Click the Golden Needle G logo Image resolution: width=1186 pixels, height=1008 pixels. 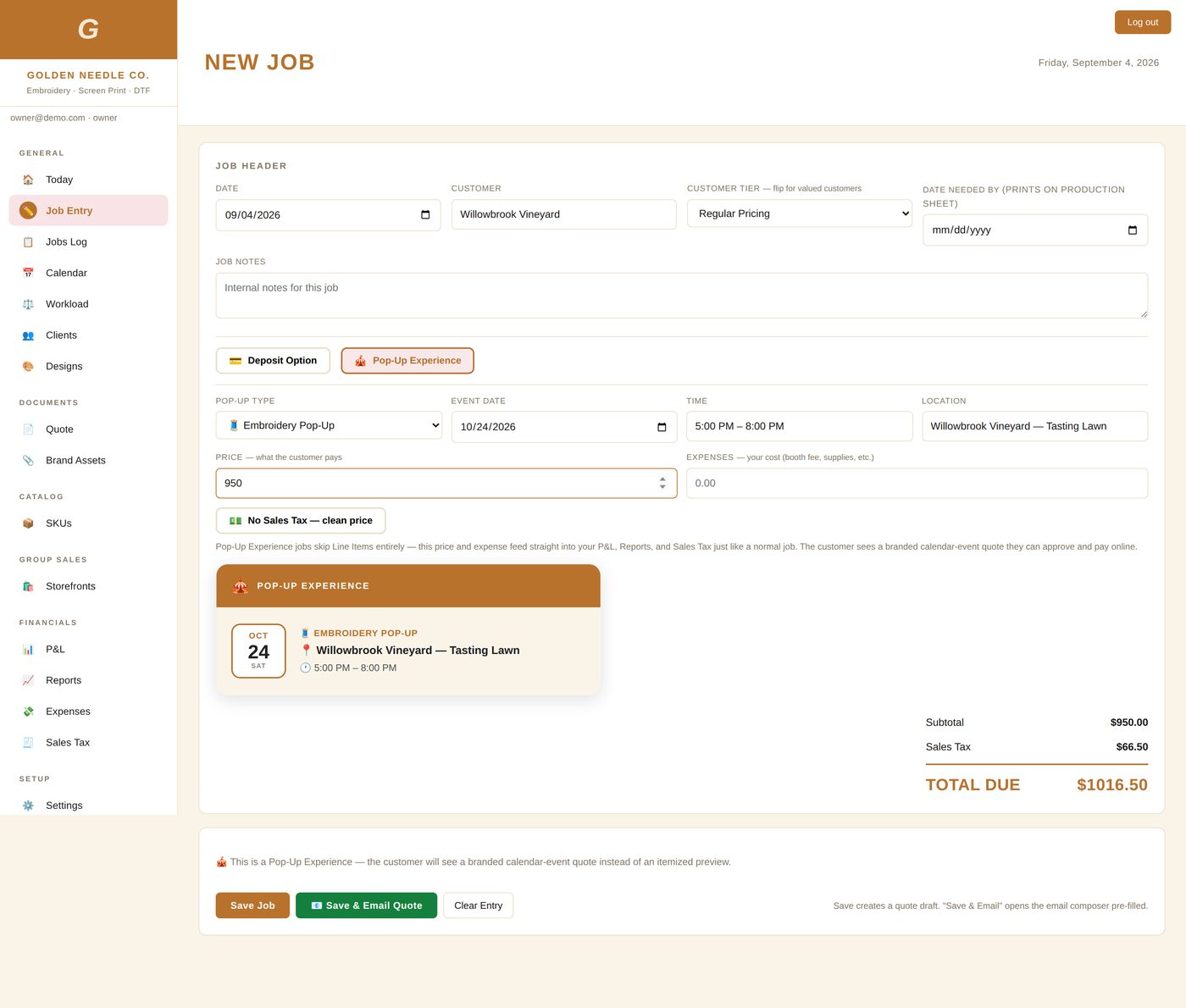click(x=88, y=30)
